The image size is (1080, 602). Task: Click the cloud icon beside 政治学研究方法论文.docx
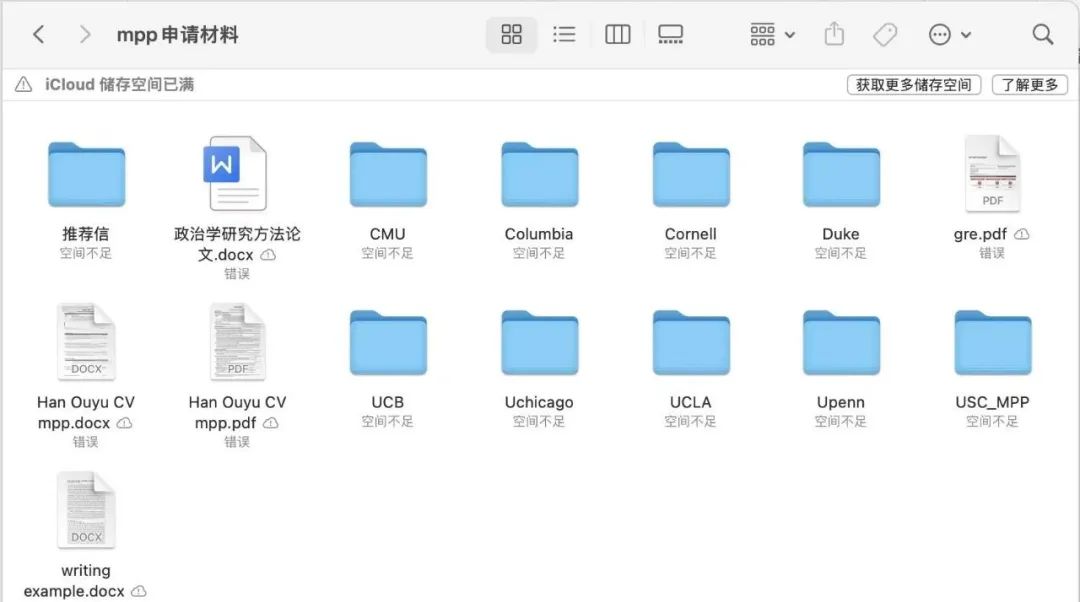[269, 255]
